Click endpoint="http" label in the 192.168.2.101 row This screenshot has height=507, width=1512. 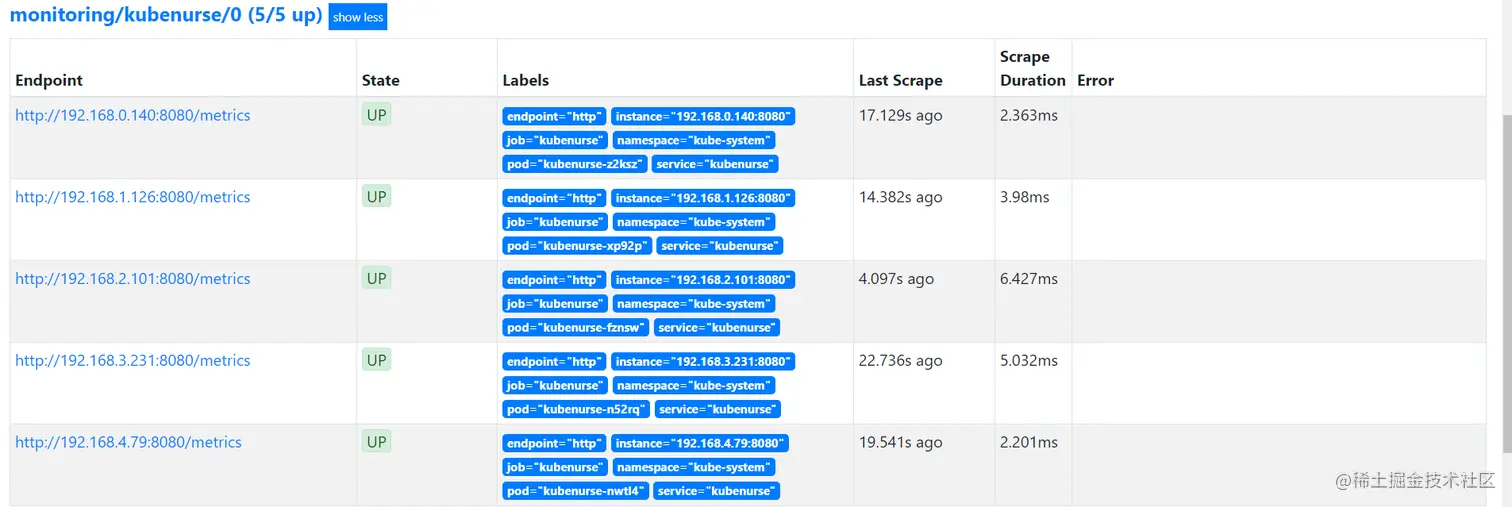click(x=554, y=280)
